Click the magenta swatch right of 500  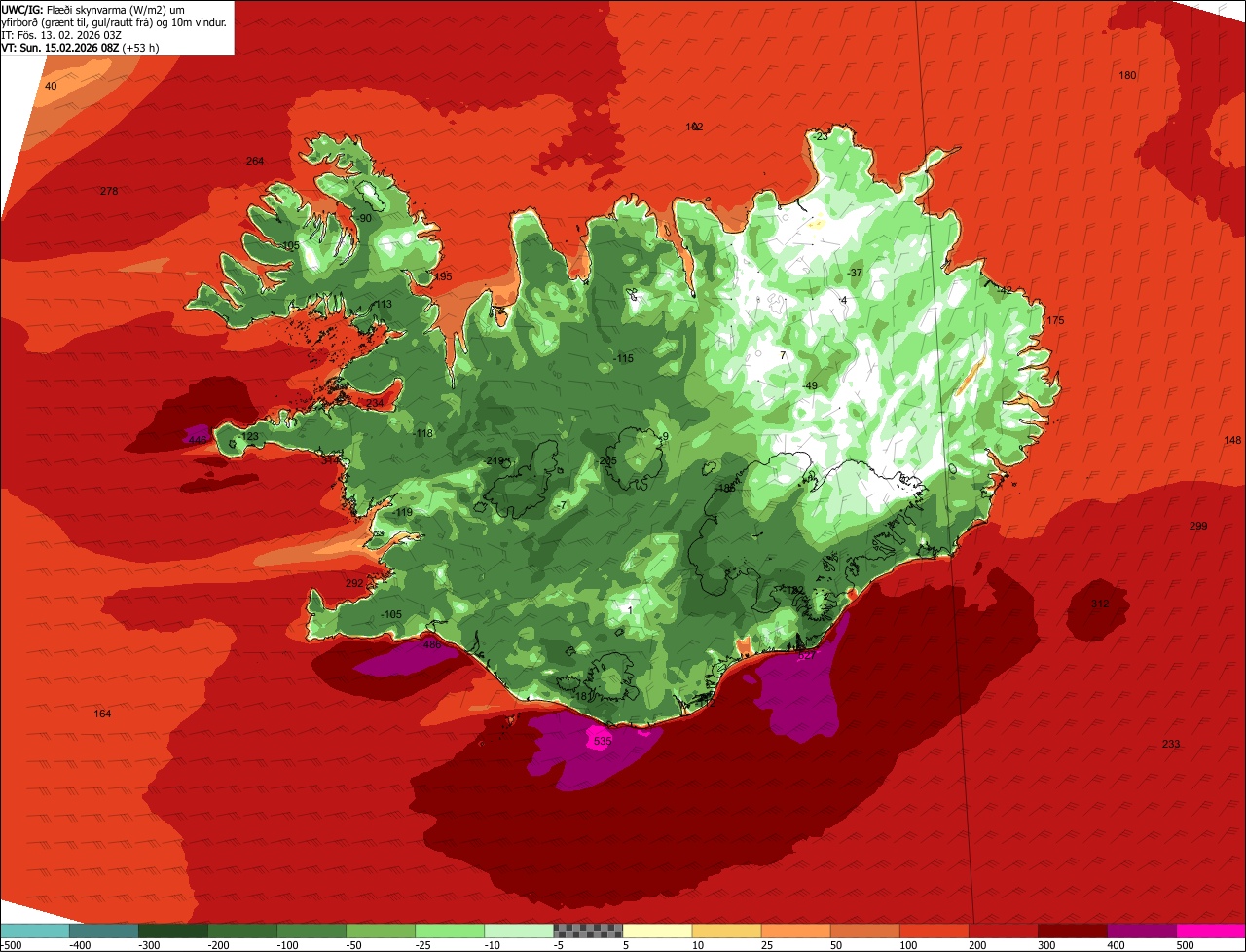point(1210,931)
